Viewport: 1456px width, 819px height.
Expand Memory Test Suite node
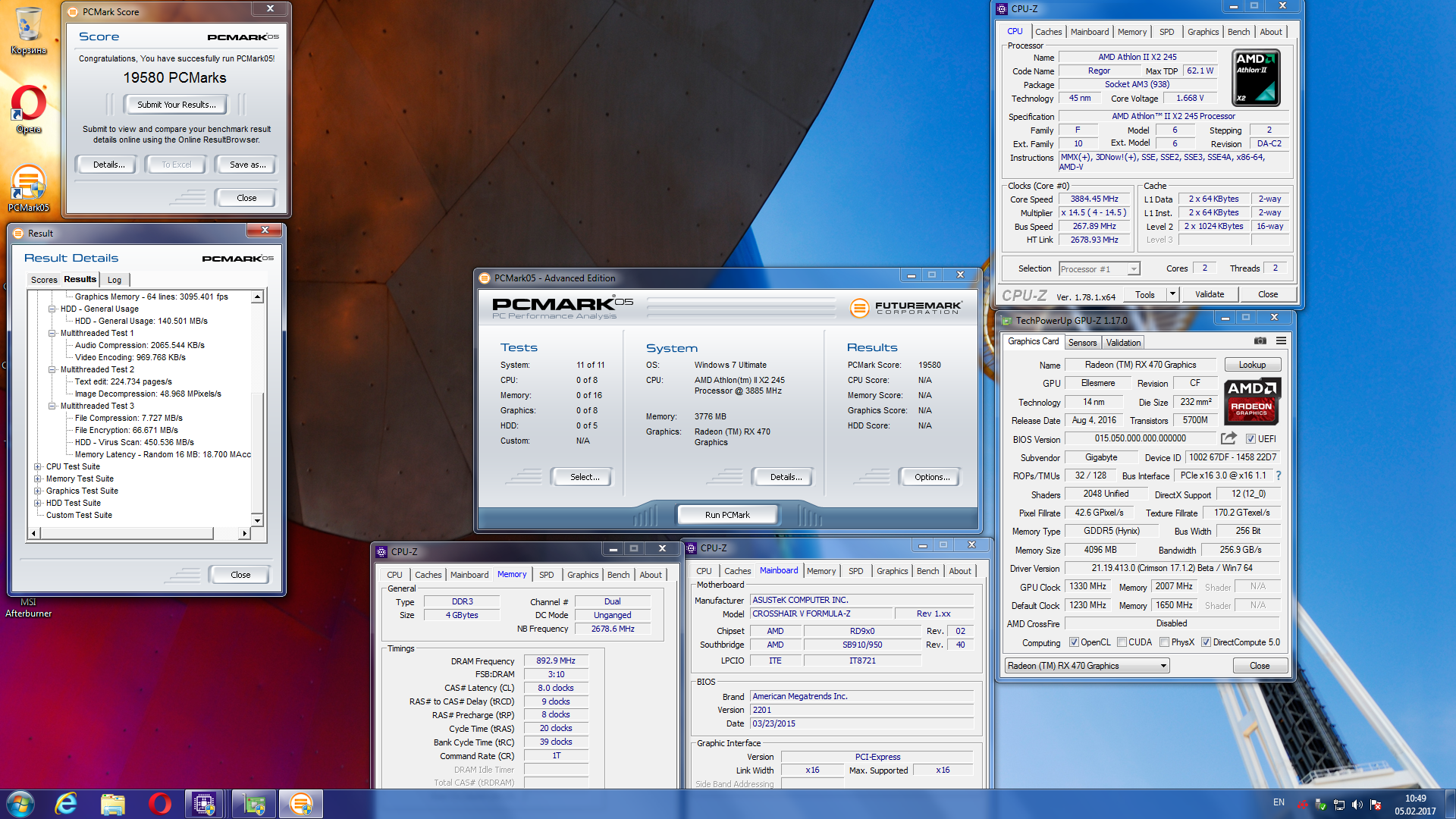pos(38,479)
